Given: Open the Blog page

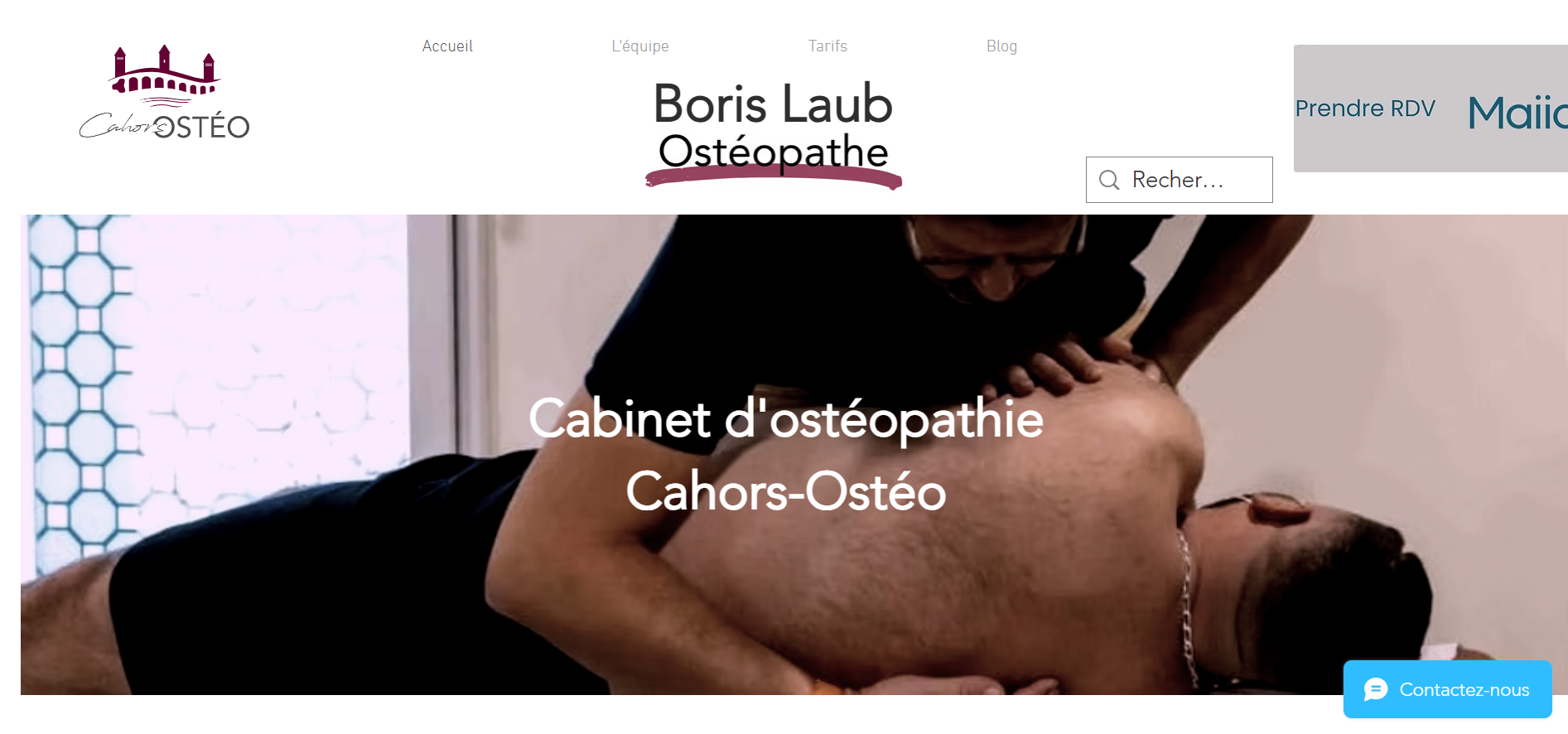Looking at the screenshot, I should pos(1001,46).
